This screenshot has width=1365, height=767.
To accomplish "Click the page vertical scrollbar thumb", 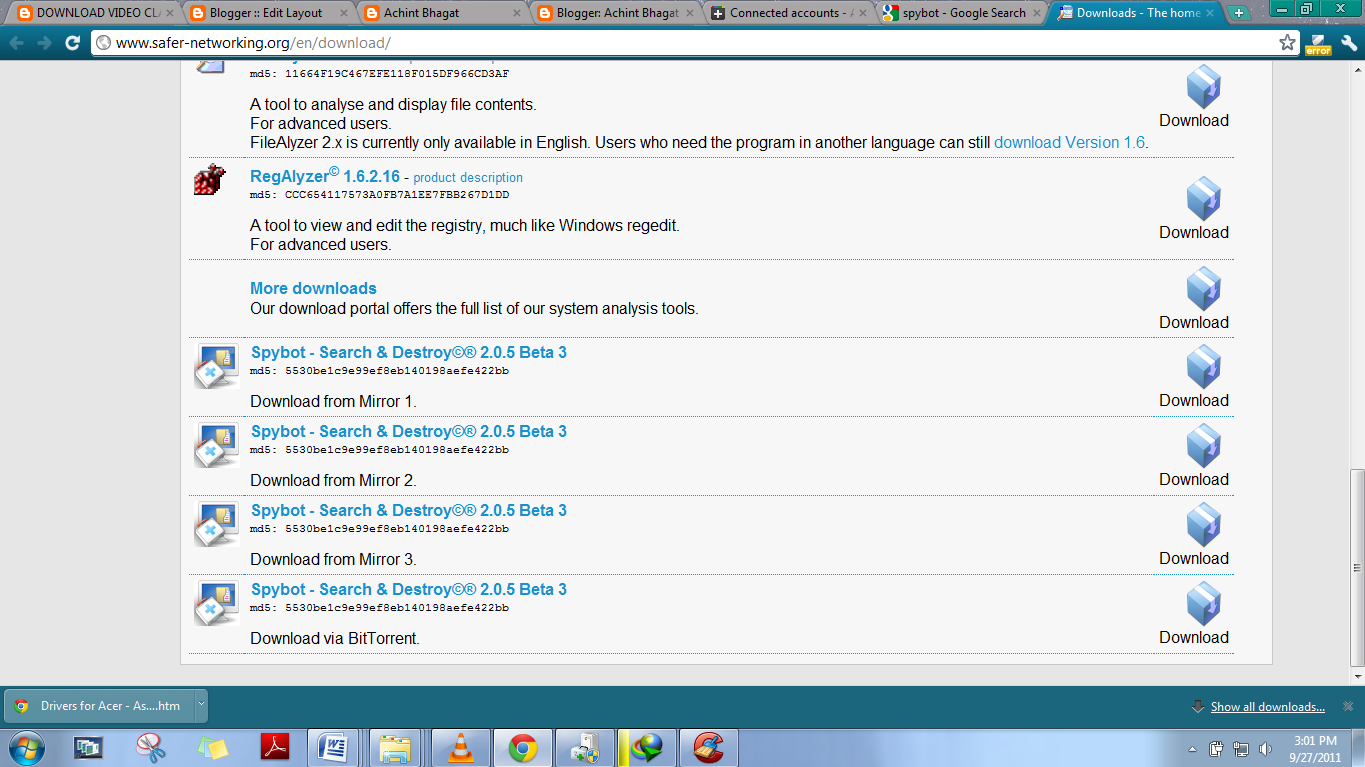I will point(1356,568).
